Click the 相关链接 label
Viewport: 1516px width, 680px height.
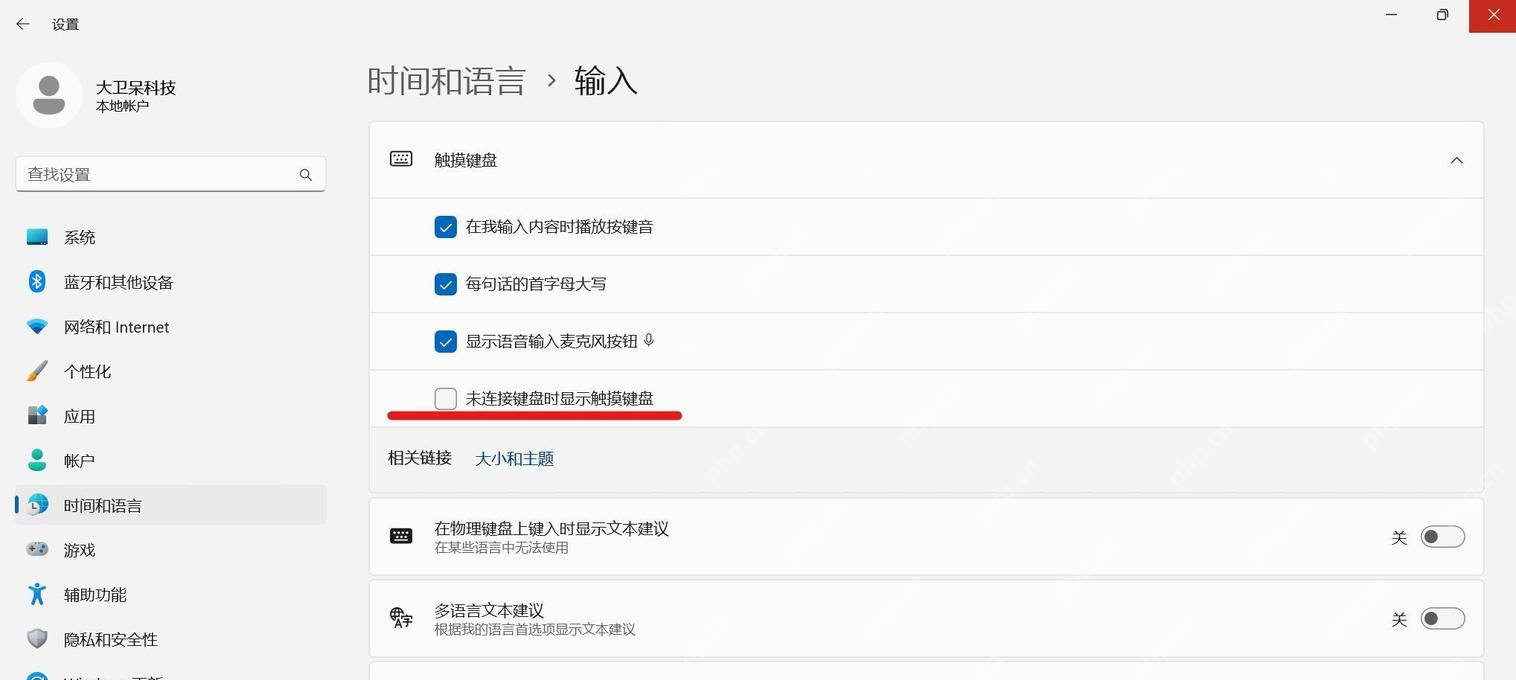[420, 458]
